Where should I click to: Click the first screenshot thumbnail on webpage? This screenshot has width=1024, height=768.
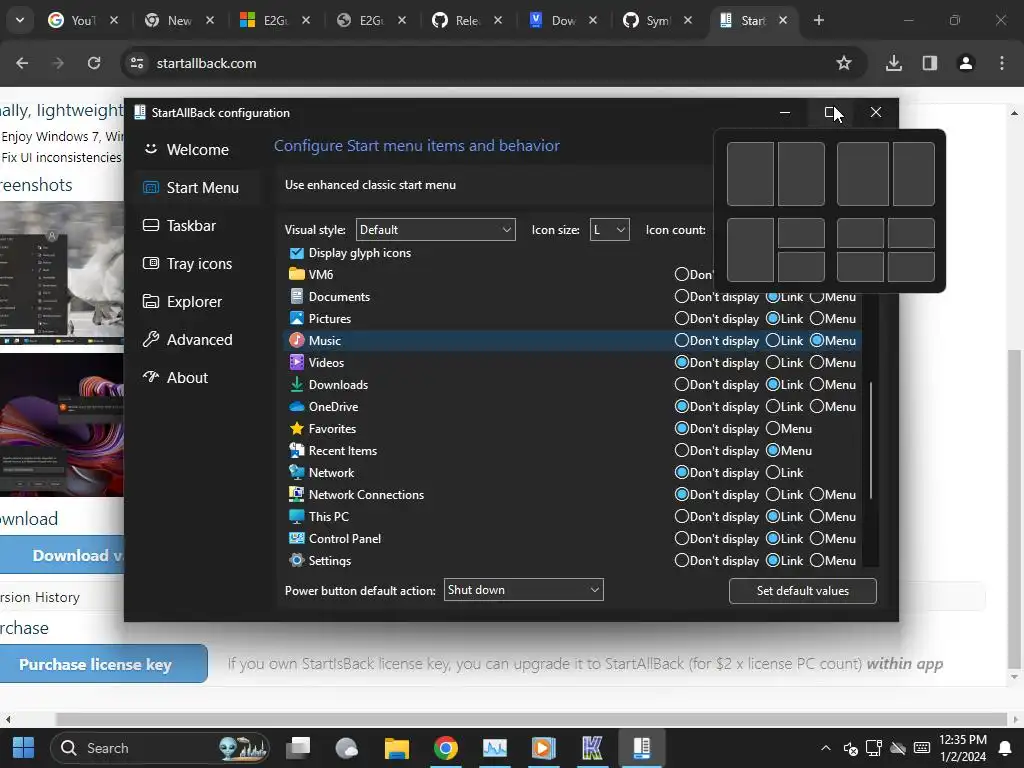click(61, 273)
